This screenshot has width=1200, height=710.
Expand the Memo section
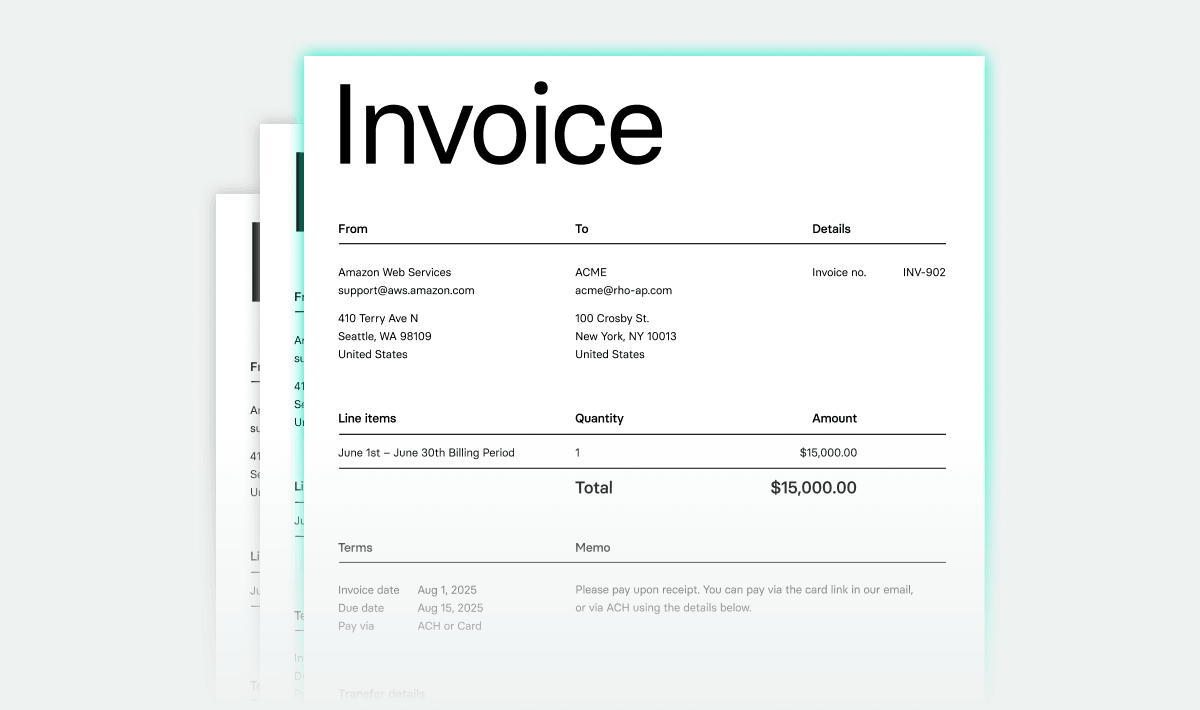click(x=592, y=547)
